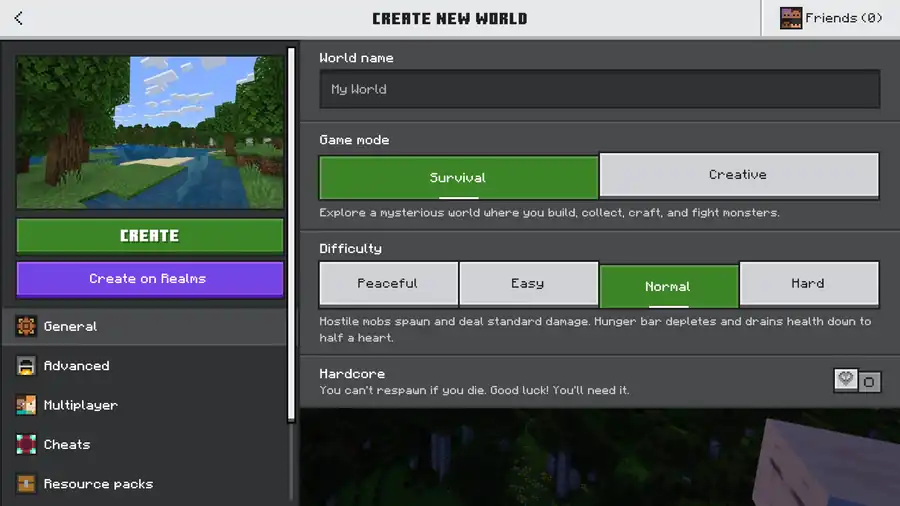The width and height of the screenshot is (900, 506).
Task: Click the Resource packs chest icon
Action: coord(26,484)
